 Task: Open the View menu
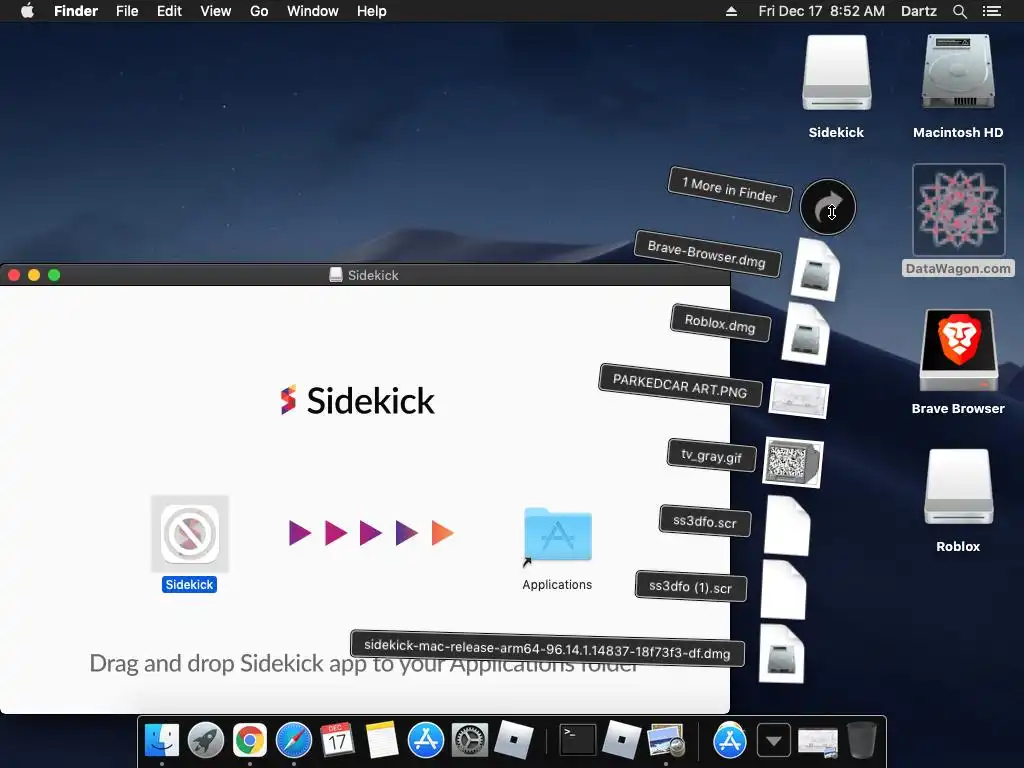[216, 11]
